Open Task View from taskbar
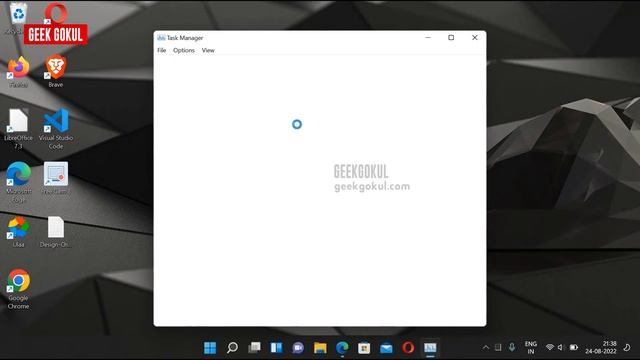Image resolution: width=640 pixels, height=360 pixels. coord(254,348)
